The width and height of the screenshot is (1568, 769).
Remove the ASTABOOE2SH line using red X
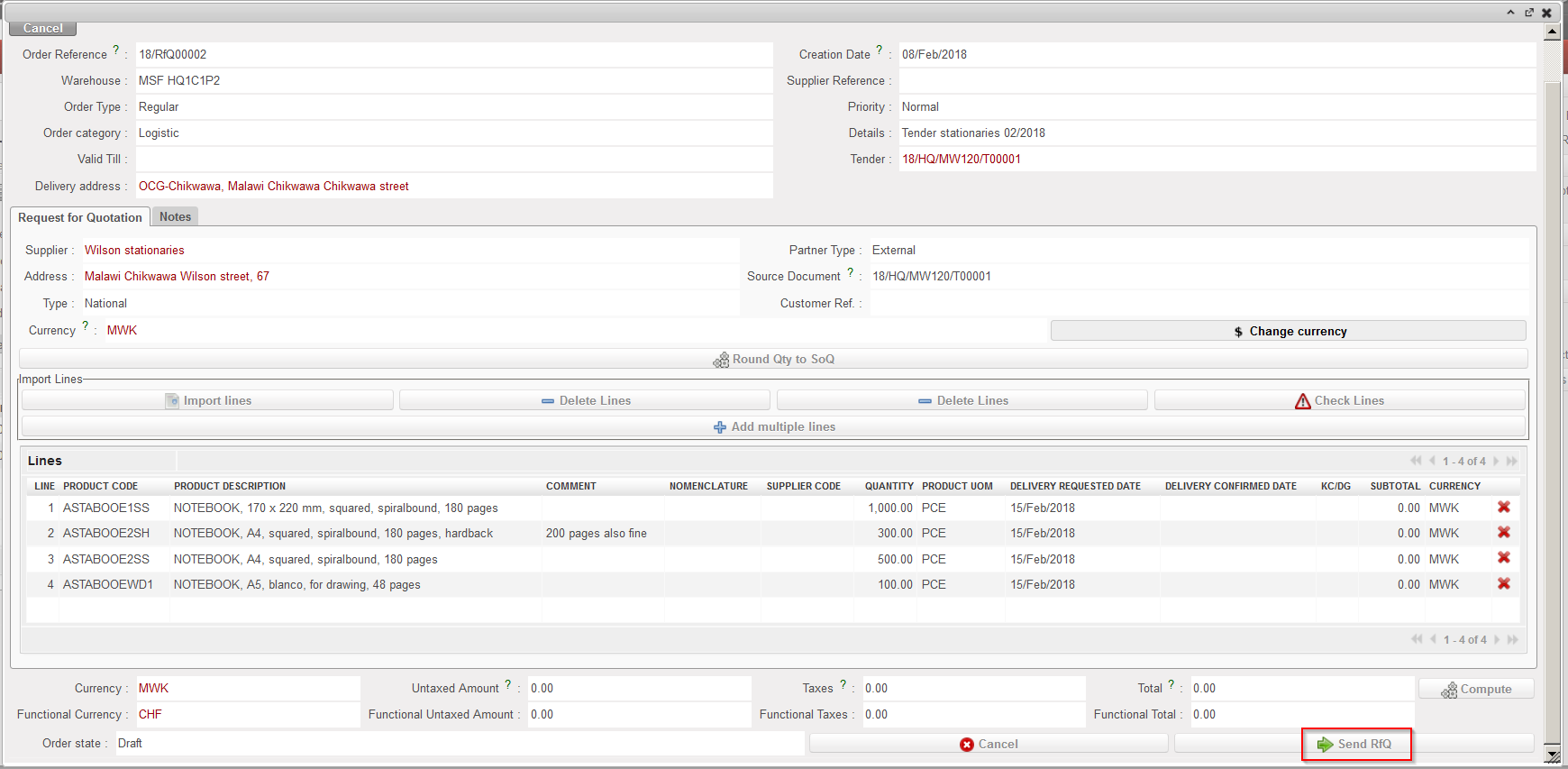click(1503, 533)
